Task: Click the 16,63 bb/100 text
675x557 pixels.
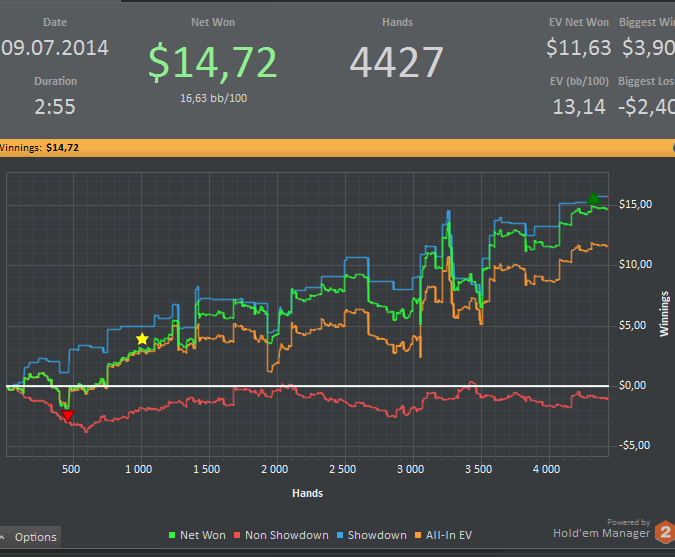Action: click(x=214, y=98)
